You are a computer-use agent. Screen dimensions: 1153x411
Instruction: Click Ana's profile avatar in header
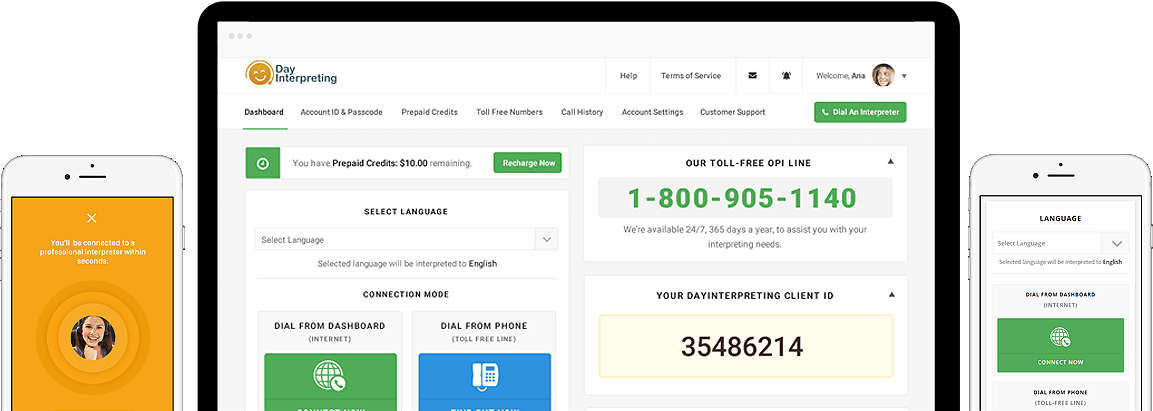883,75
